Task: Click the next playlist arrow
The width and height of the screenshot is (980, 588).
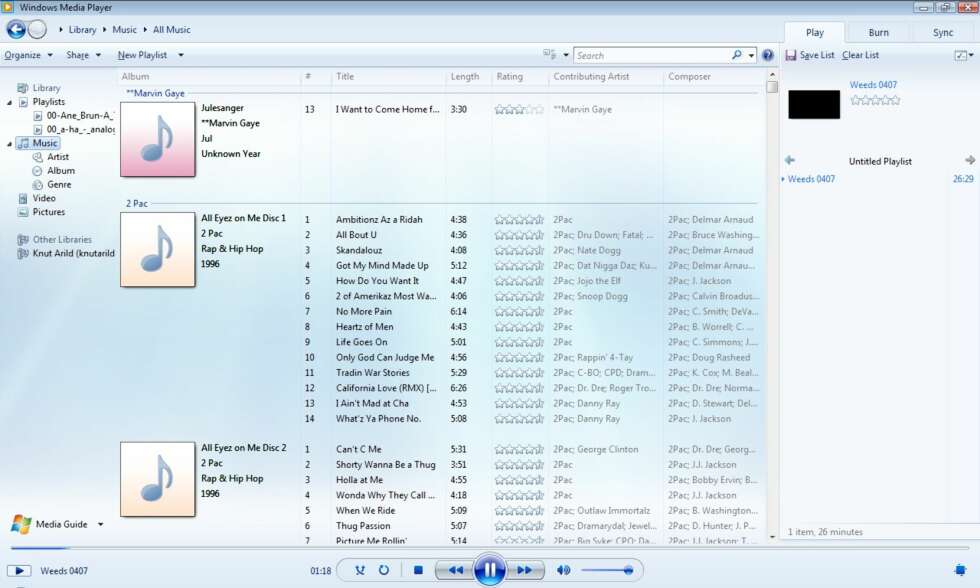Action: (x=969, y=161)
